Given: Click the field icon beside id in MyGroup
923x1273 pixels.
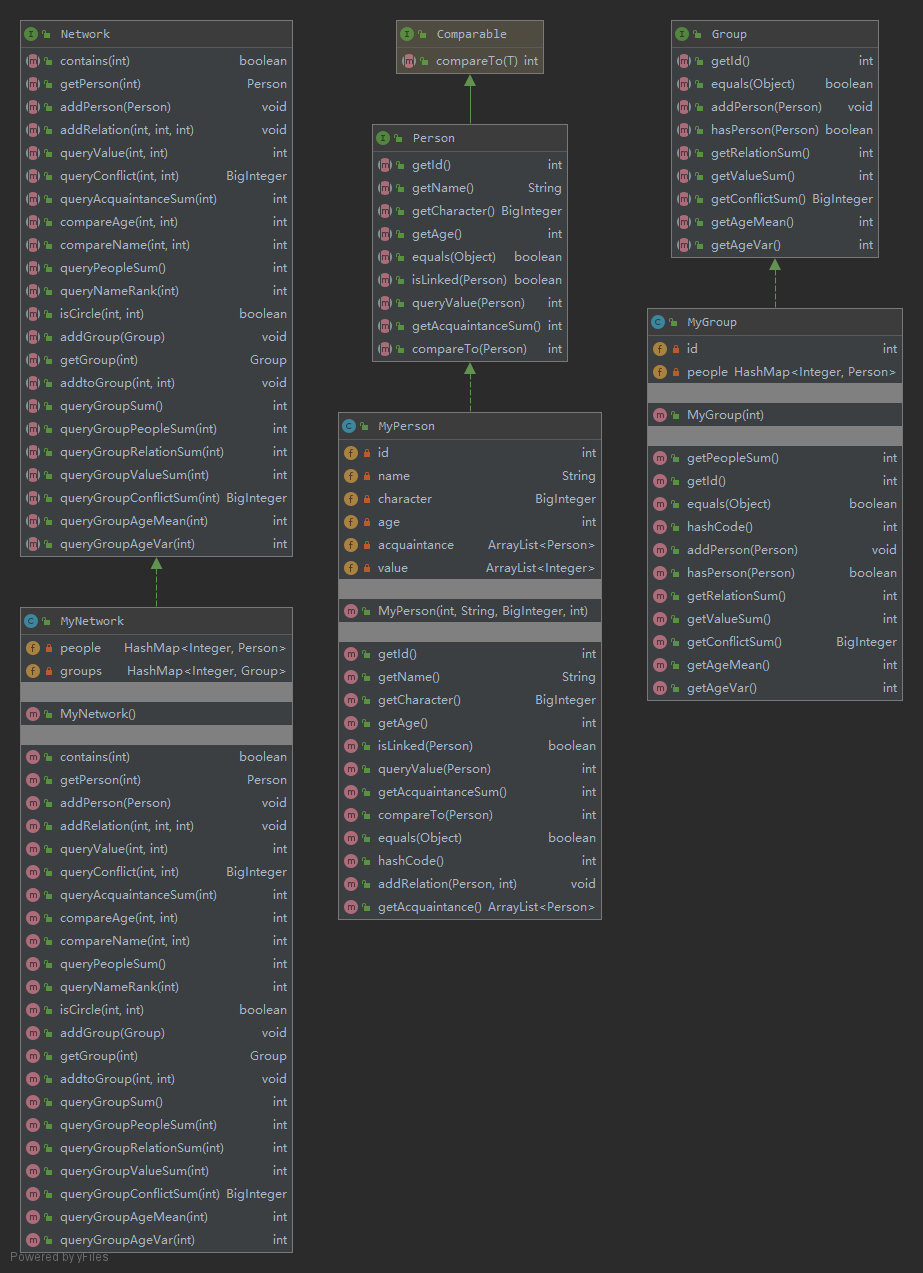Looking at the screenshot, I should pyautogui.click(x=659, y=349).
